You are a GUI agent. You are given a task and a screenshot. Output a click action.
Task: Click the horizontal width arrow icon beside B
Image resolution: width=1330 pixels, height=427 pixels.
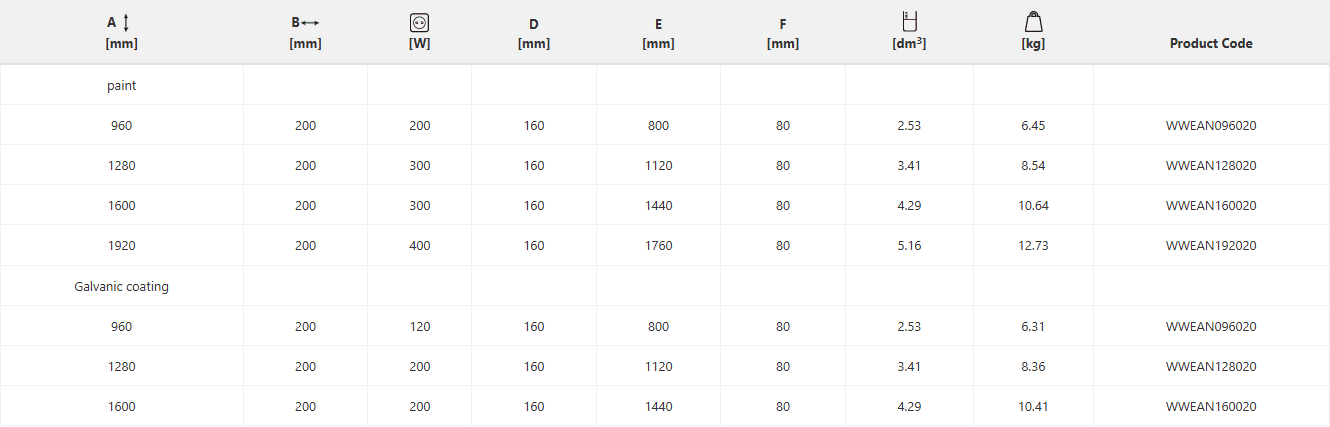[x=310, y=22]
